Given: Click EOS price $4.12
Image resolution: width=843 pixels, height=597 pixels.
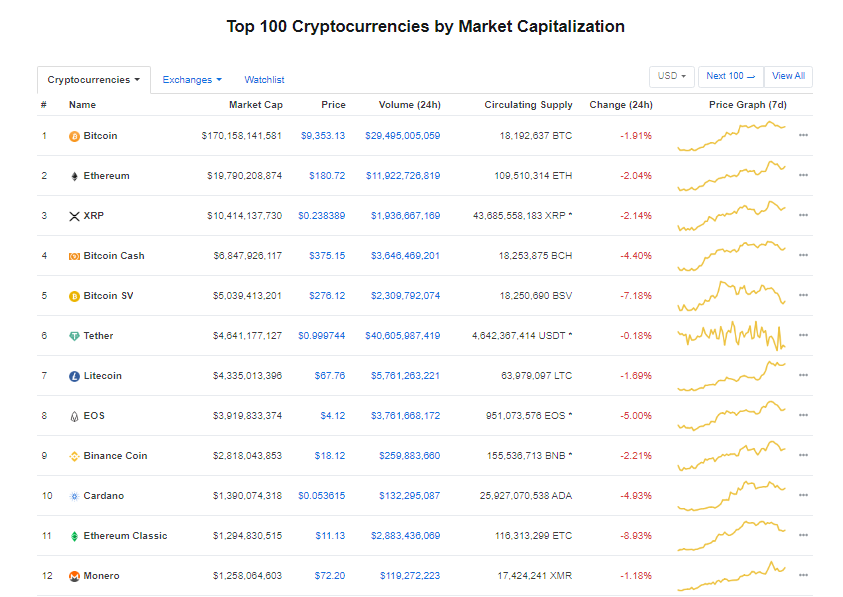Looking at the screenshot, I should 333,416.
